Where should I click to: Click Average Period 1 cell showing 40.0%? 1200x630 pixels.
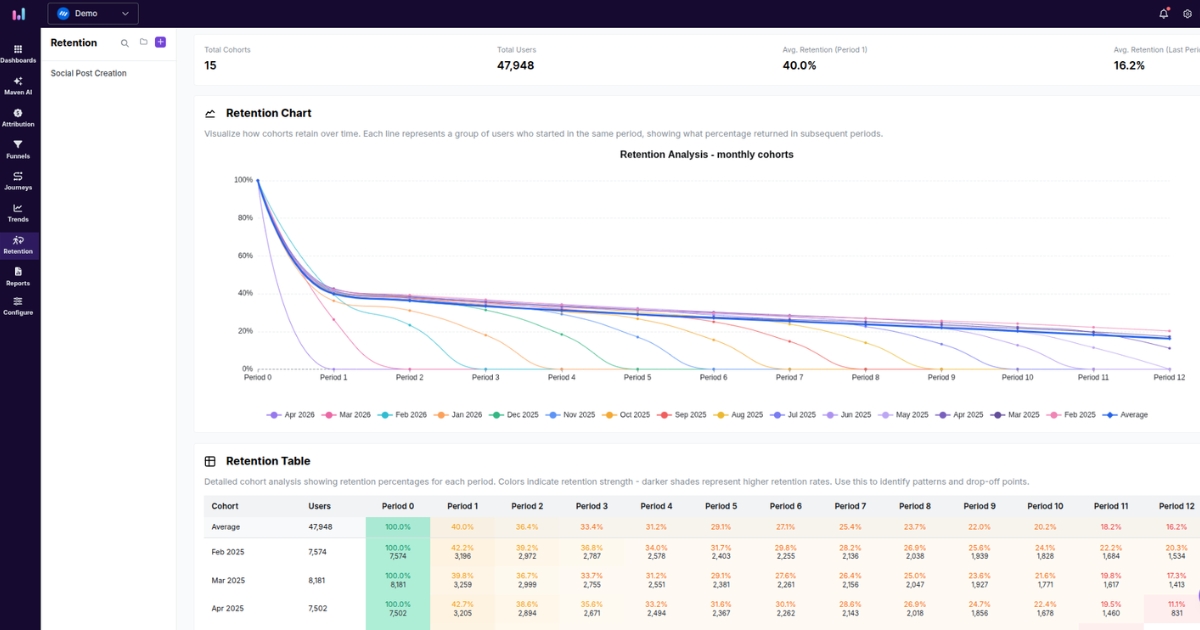pyautogui.click(x=462, y=527)
